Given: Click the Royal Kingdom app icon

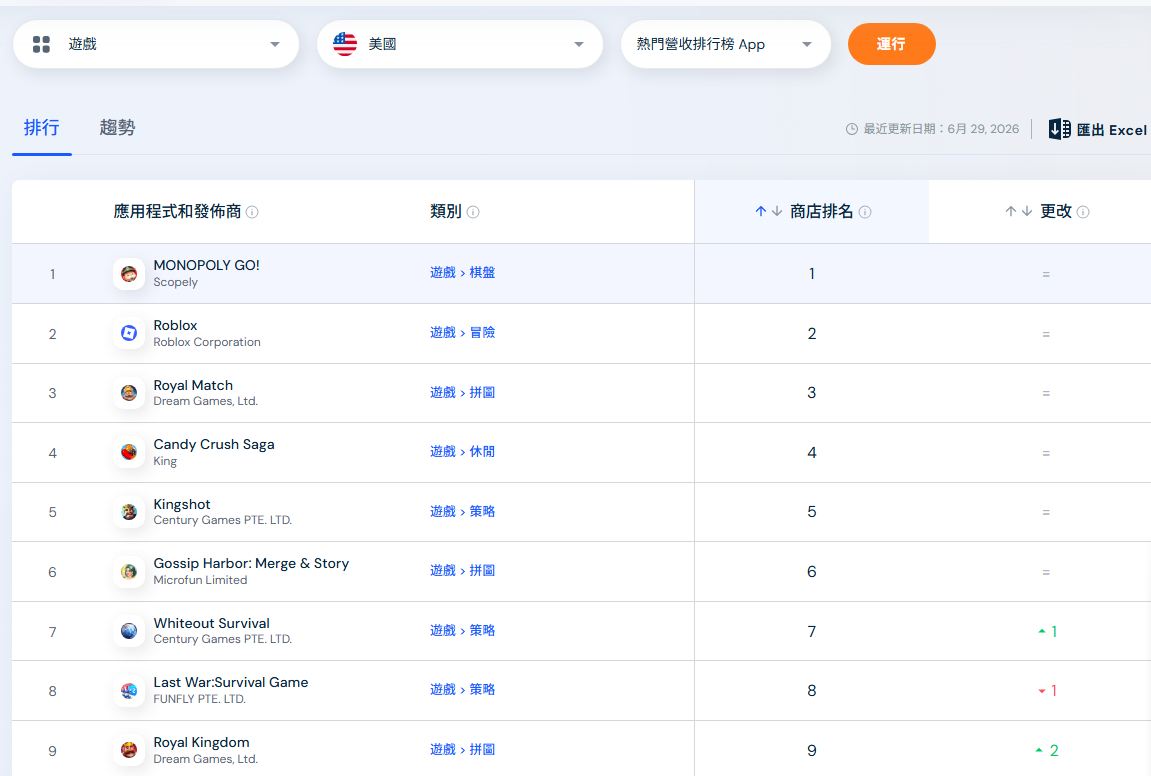Looking at the screenshot, I should click(128, 750).
